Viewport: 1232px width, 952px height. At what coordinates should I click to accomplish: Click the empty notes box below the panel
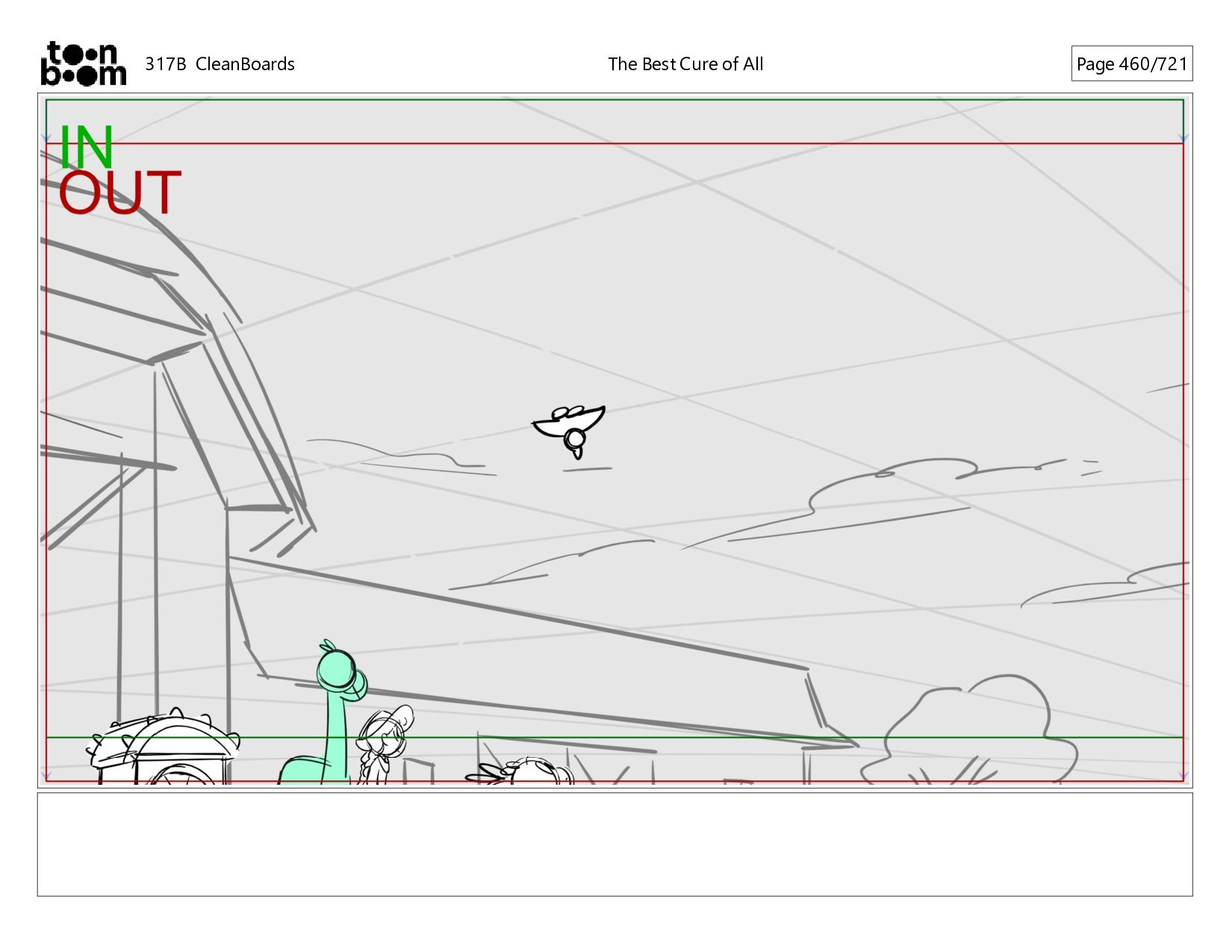coord(615,844)
